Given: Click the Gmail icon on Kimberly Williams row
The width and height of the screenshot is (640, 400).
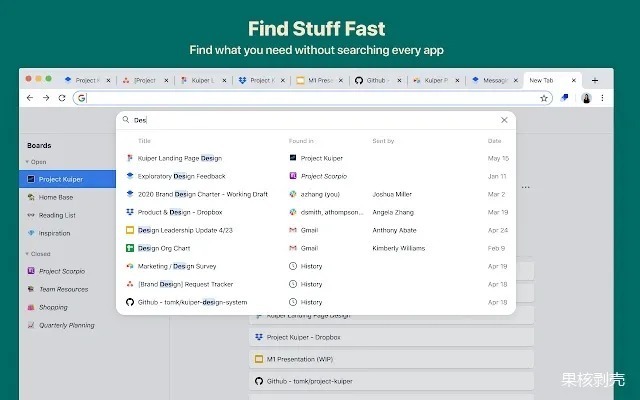Looking at the screenshot, I should tap(293, 248).
